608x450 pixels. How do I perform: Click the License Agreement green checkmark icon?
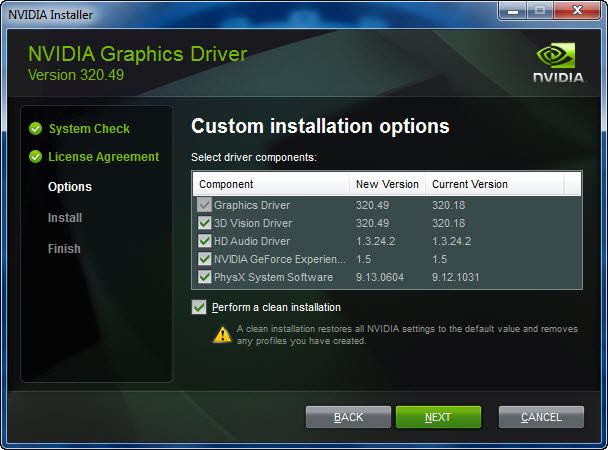tap(35, 157)
